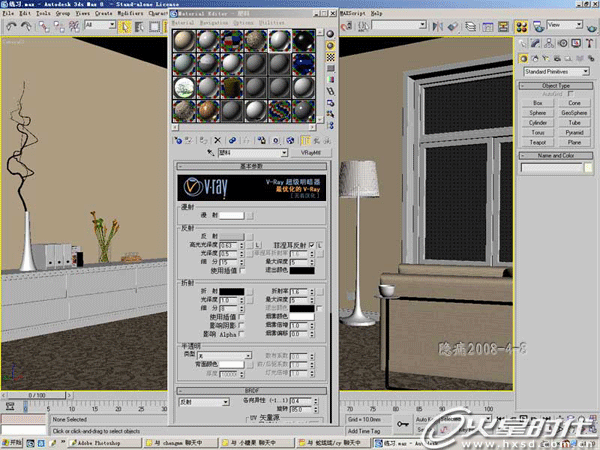Click GeoSphere primitive button
The height and width of the screenshot is (450, 600).
pyautogui.click(x=574, y=113)
